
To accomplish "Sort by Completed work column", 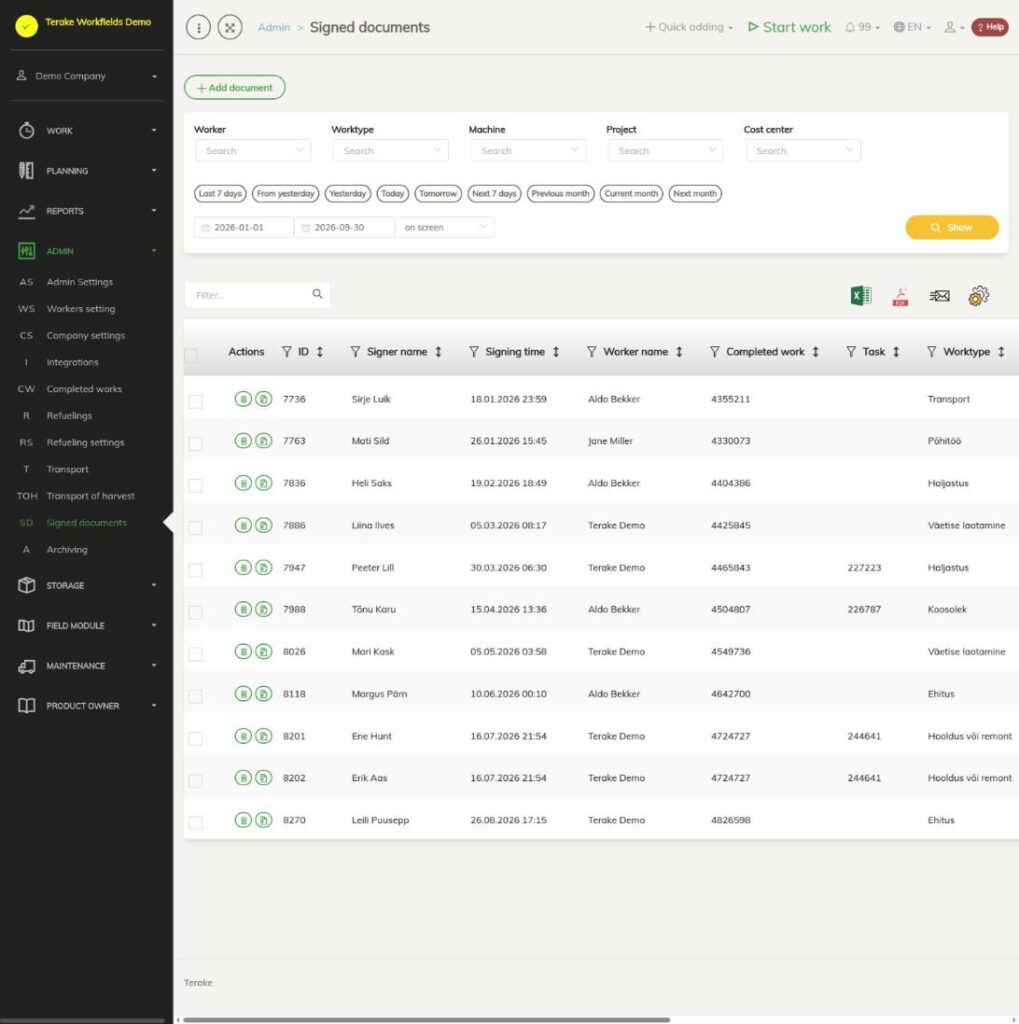I will tap(815, 352).
